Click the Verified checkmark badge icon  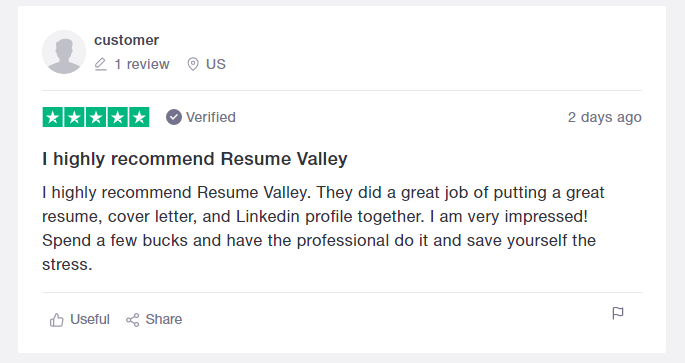point(173,117)
